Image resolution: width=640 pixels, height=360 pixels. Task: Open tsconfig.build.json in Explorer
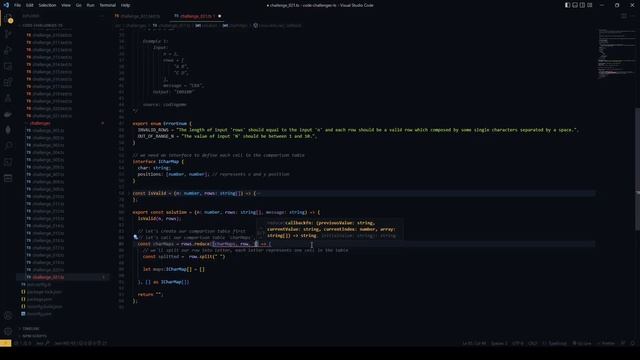coord(45,307)
